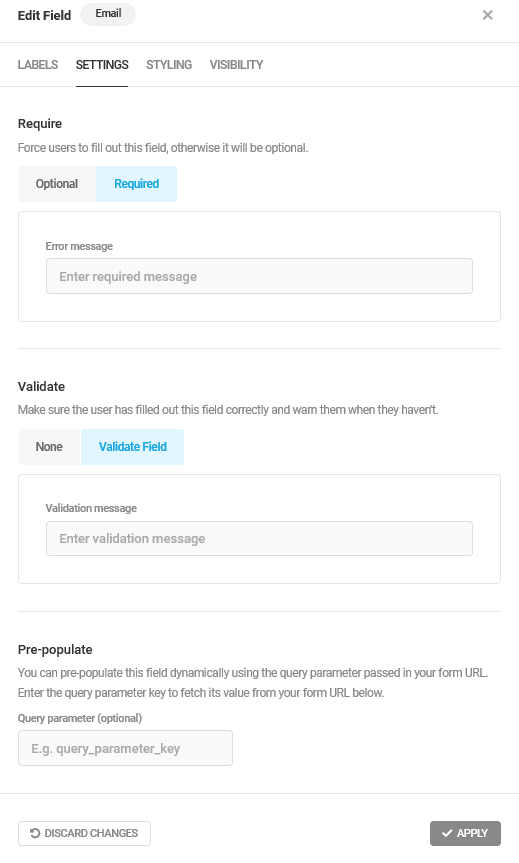This screenshot has height=863, width=519.
Task: Focus the validation message input box
Action: point(259,538)
